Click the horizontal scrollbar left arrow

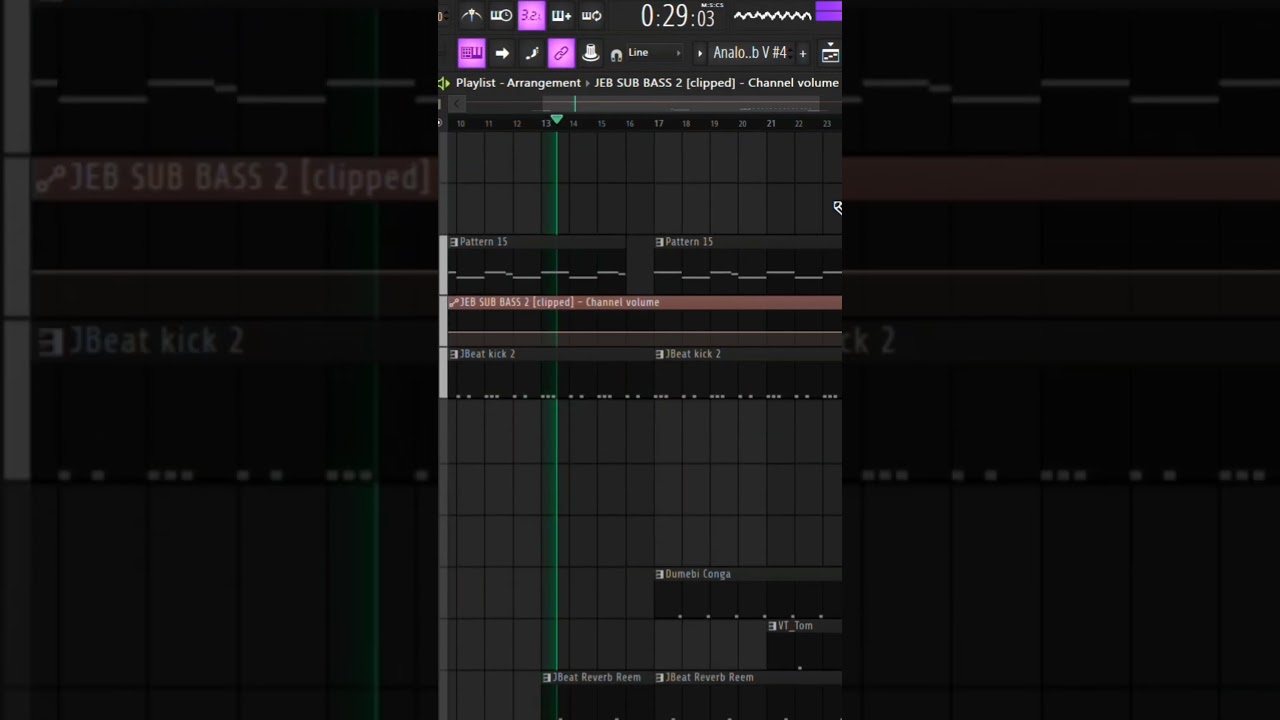[x=457, y=104]
